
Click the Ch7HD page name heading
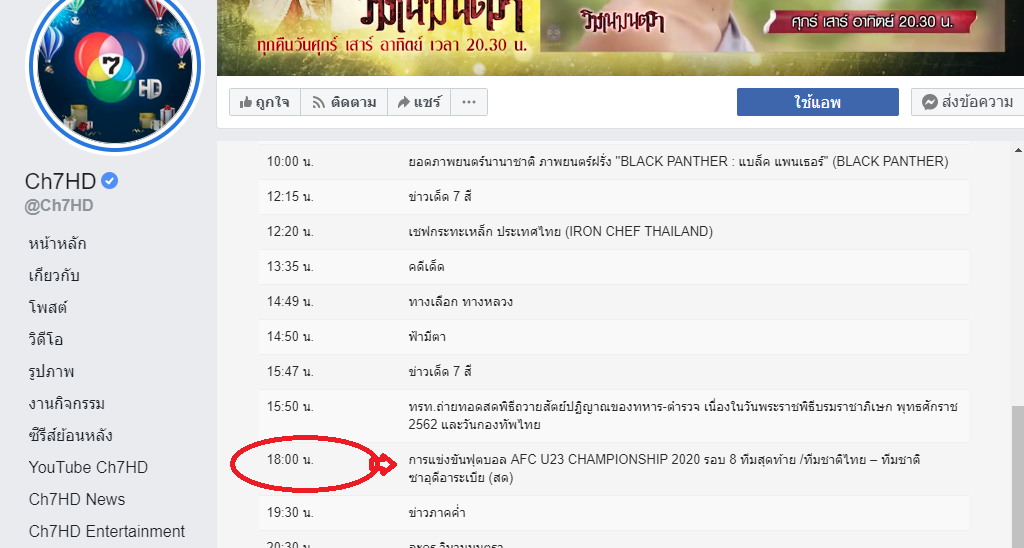click(x=60, y=181)
